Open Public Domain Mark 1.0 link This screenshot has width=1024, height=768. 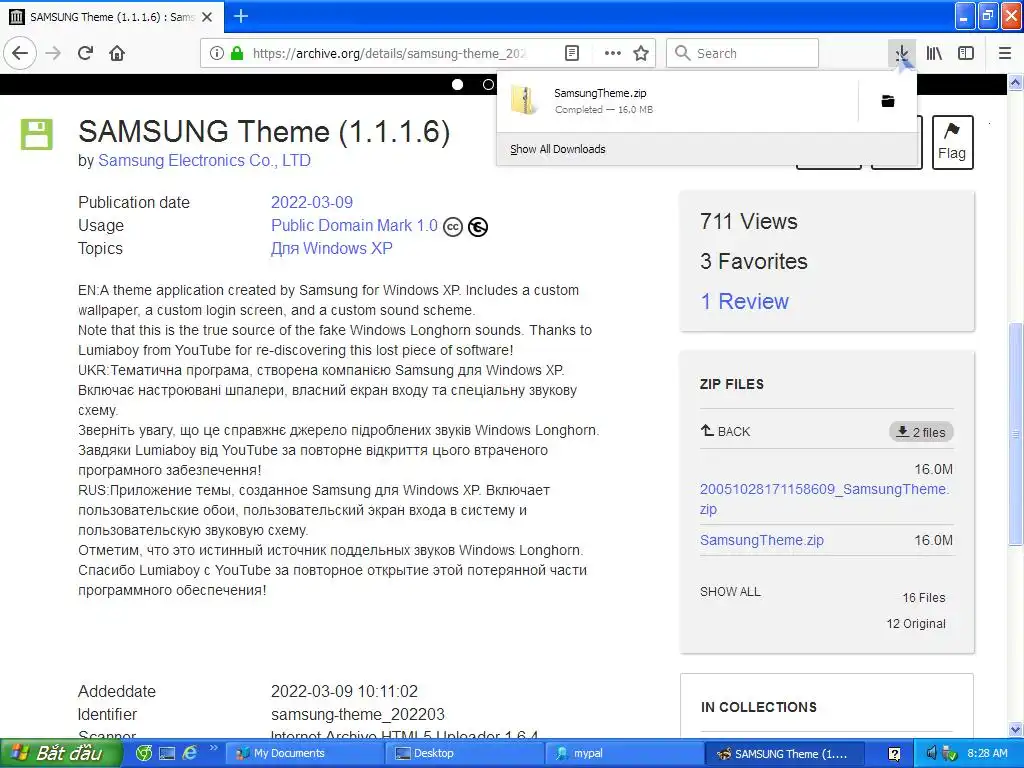(x=354, y=225)
